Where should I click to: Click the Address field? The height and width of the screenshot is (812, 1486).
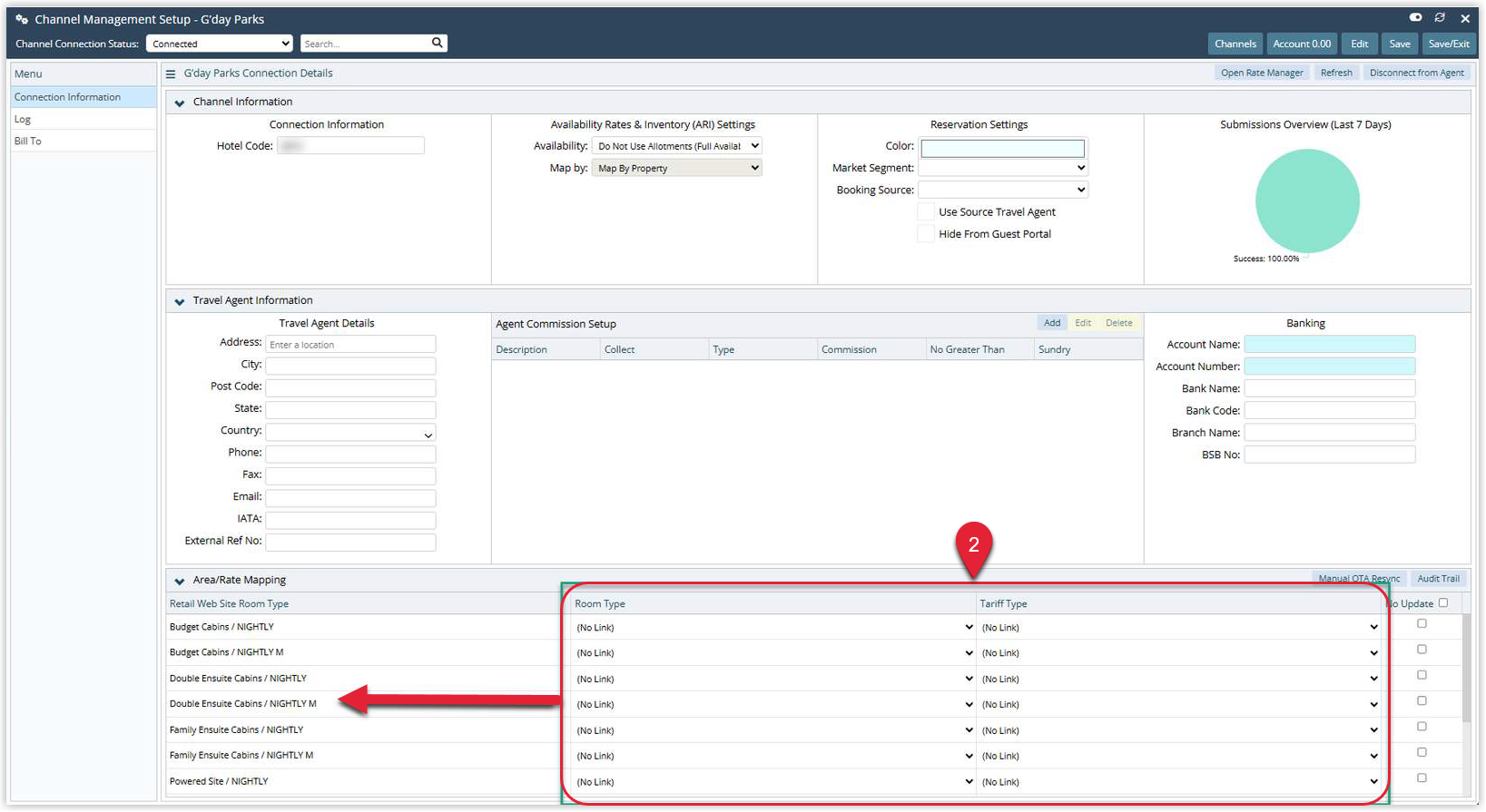[x=350, y=345]
